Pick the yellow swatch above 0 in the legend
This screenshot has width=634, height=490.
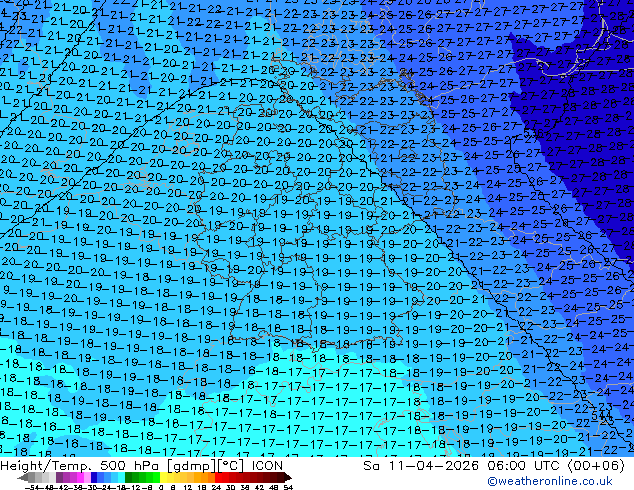pos(163,477)
